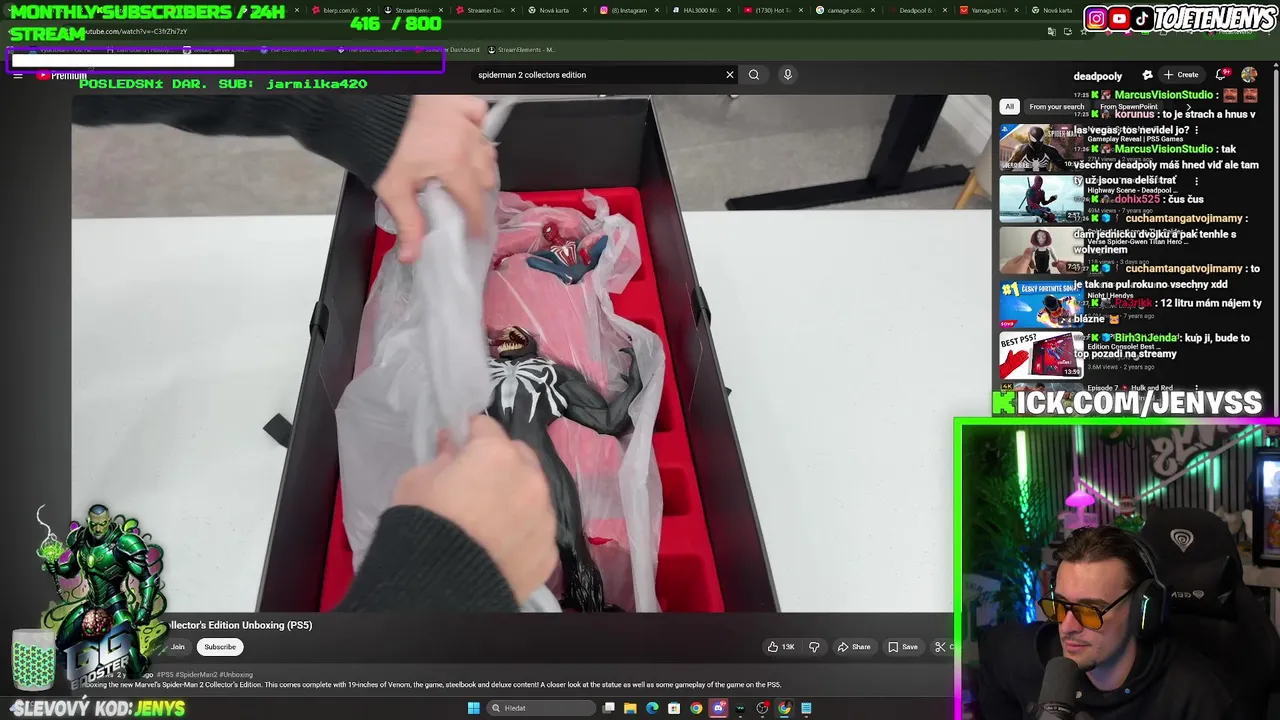Click the YouTube search magnifier button
This screenshot has width=1280, height=720.
point(754,75)
